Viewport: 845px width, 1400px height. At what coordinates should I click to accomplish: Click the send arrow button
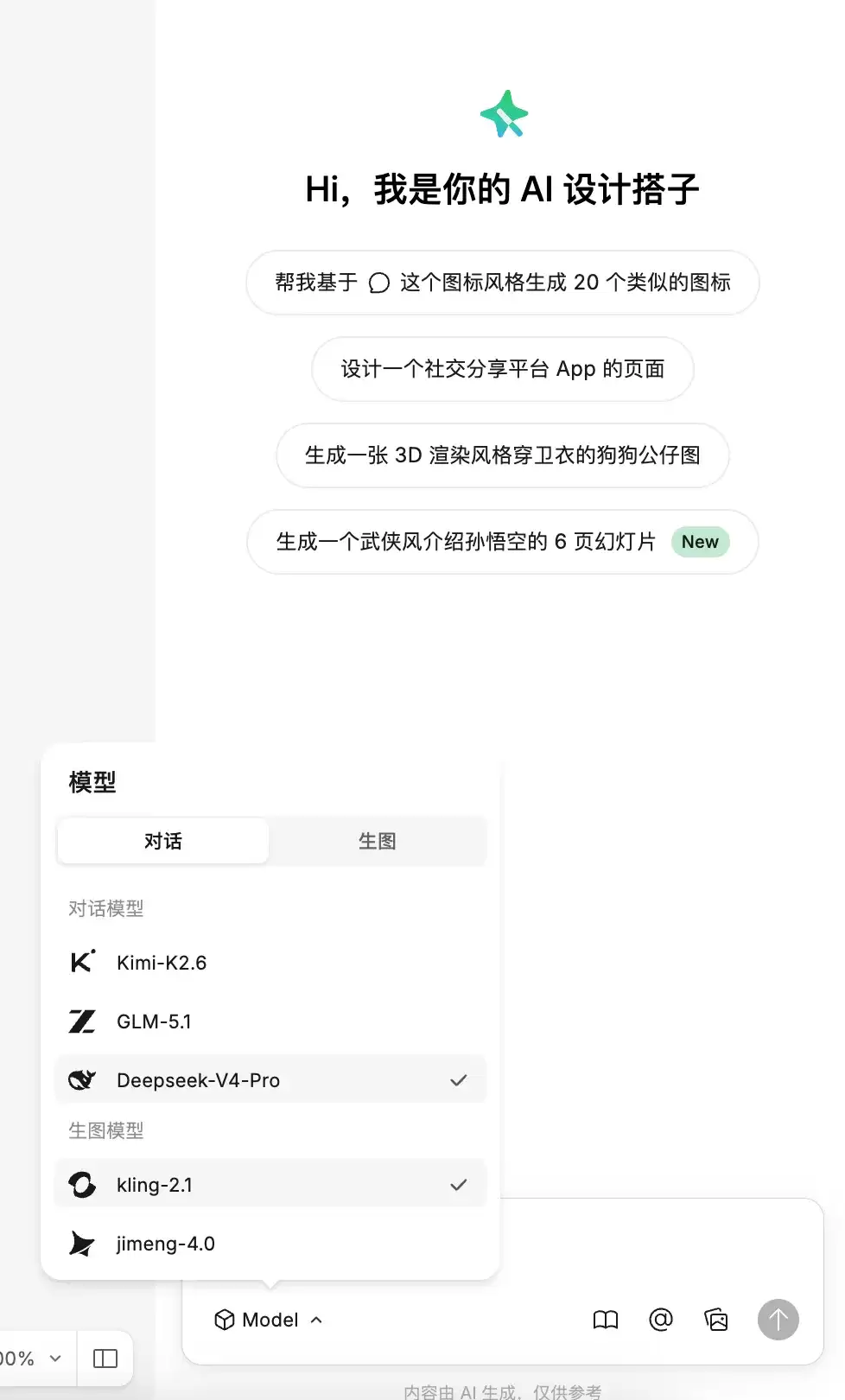click(778, 1320)
